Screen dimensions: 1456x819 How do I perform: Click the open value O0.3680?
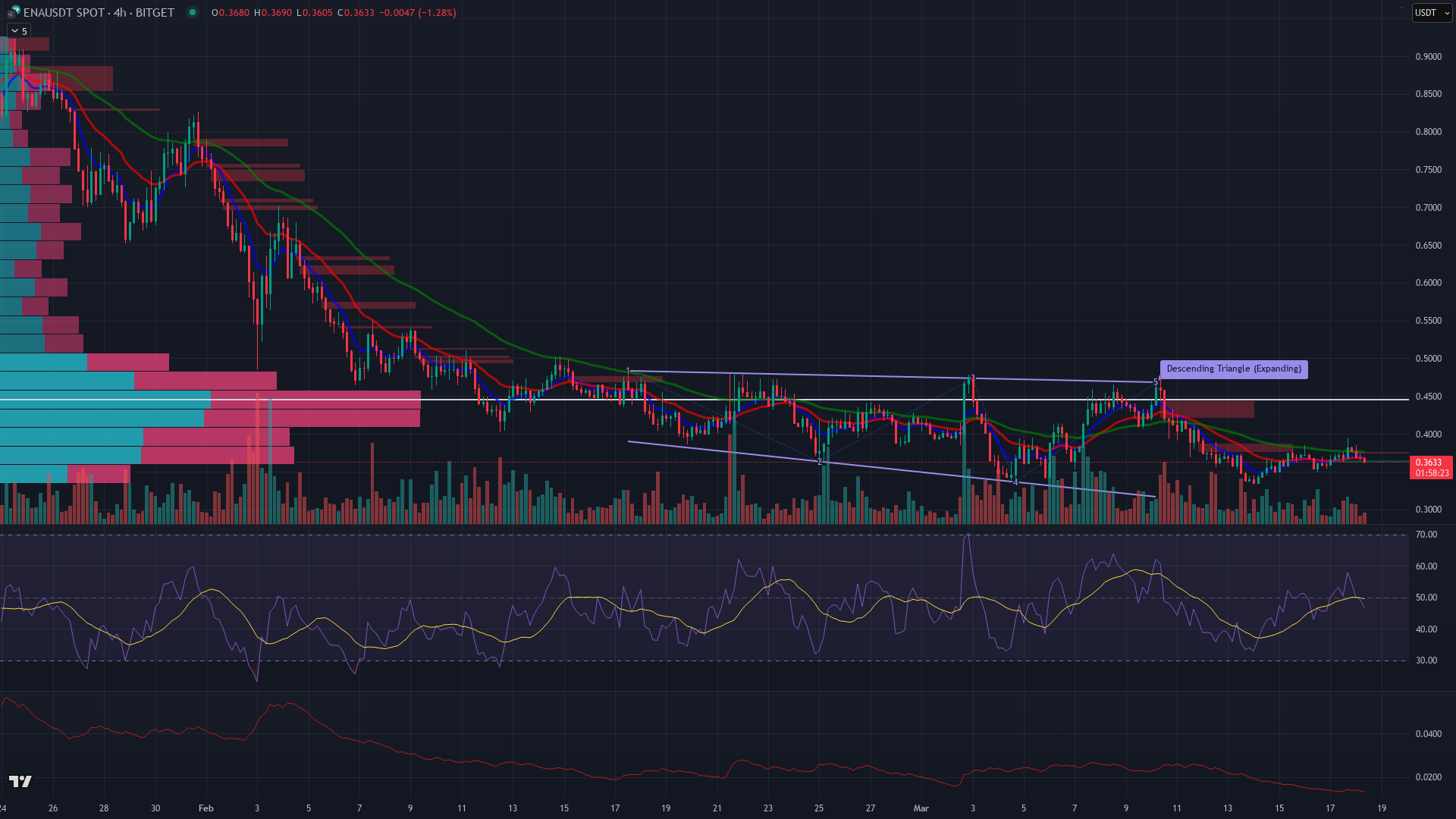231,12
